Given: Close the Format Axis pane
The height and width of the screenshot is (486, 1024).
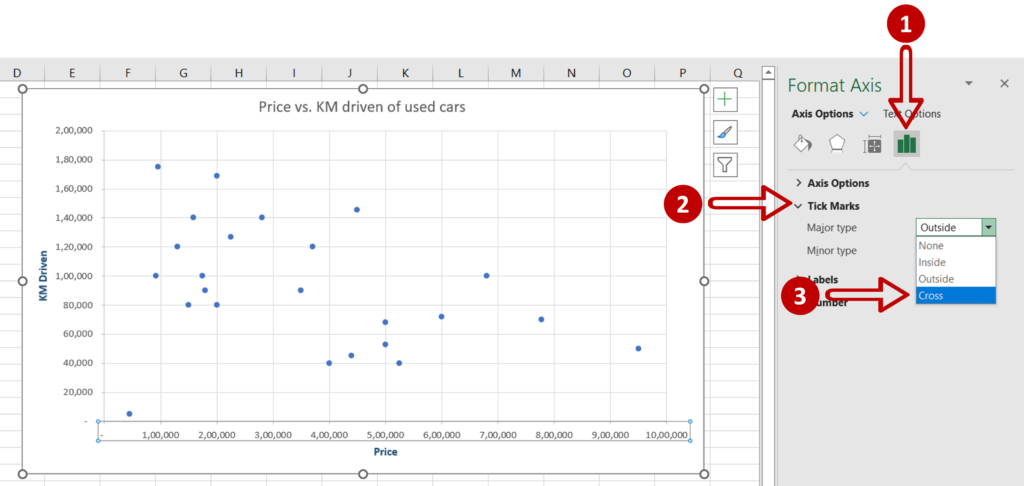Looking at the screenshot, I should pyautogui.click(x=1004, y=84).
